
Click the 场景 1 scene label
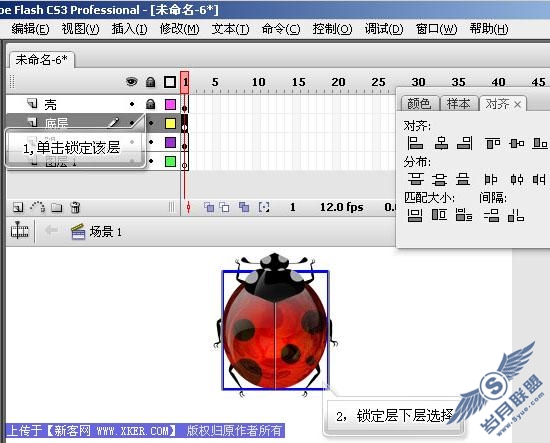(x=105, y=232)
